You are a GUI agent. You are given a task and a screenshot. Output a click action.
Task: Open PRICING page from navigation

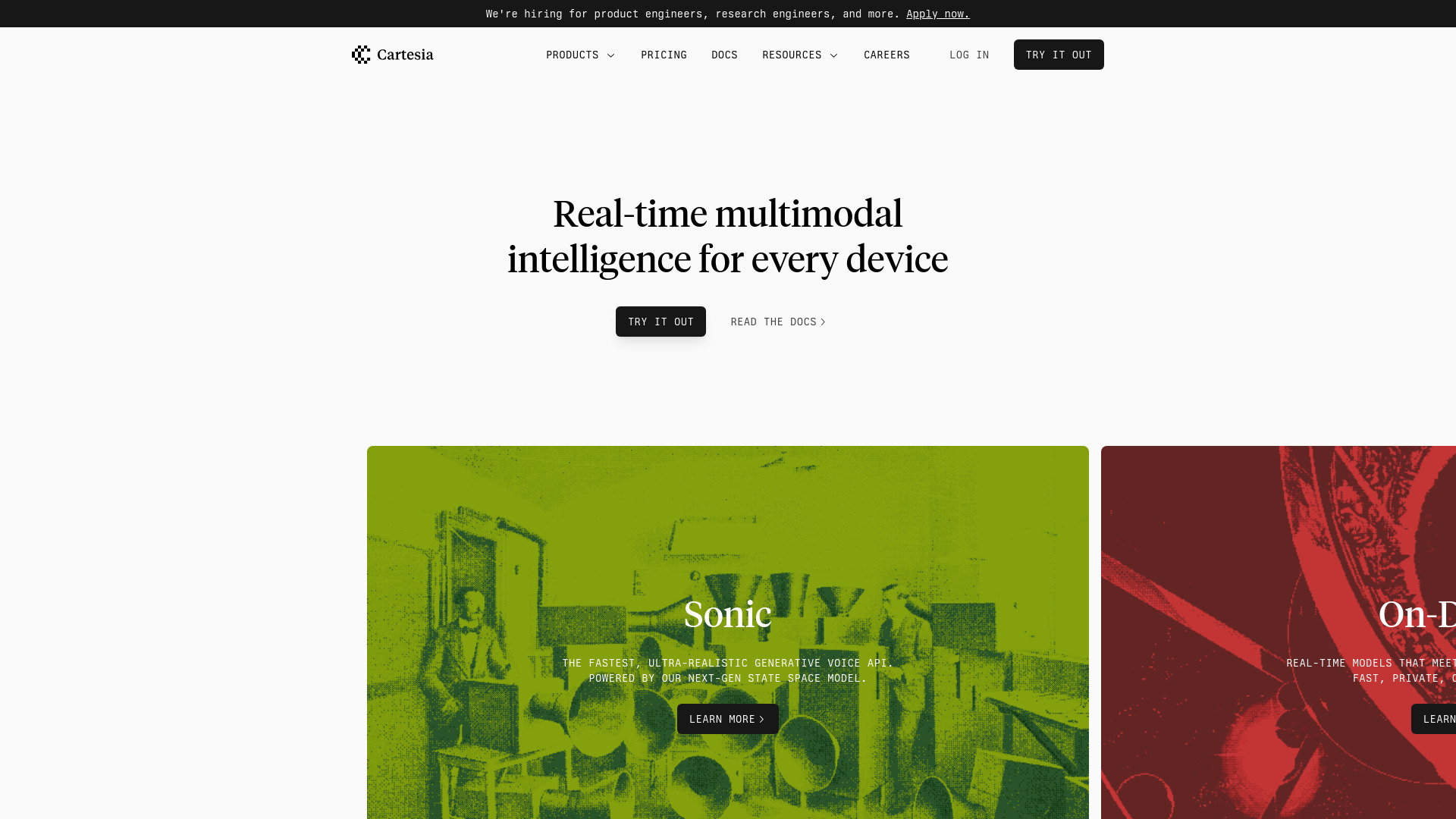point(663,54)
